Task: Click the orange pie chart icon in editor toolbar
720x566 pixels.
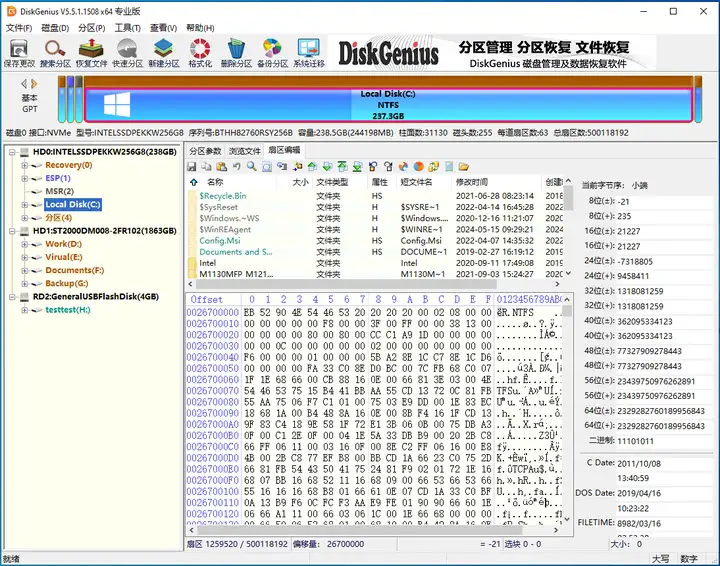Action: (418, 166)
